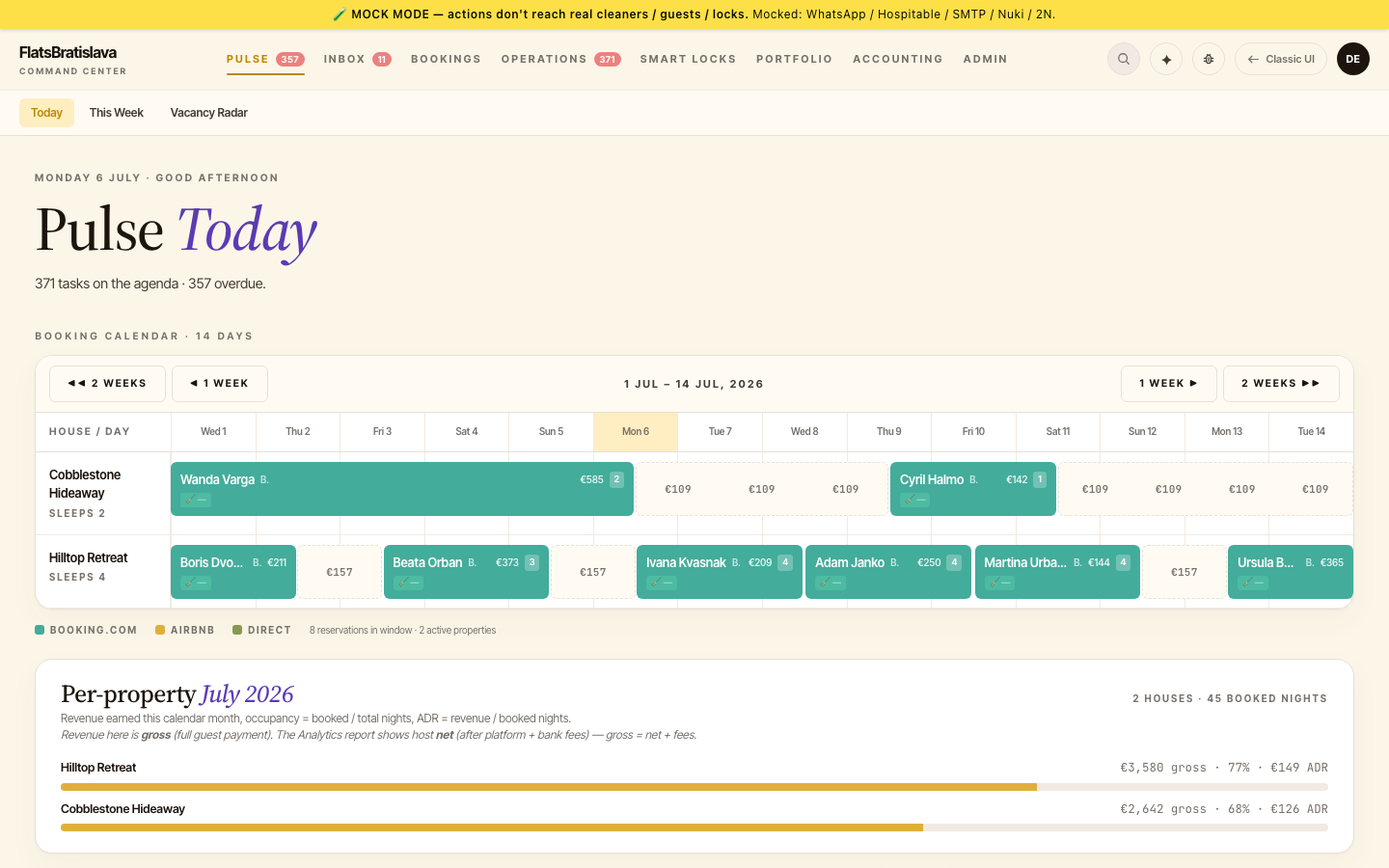Click broom cleaning chip on Ivana Kvasnak booking
The height and width of the screenshot is (868, 1389).
[x=662, y=583]
